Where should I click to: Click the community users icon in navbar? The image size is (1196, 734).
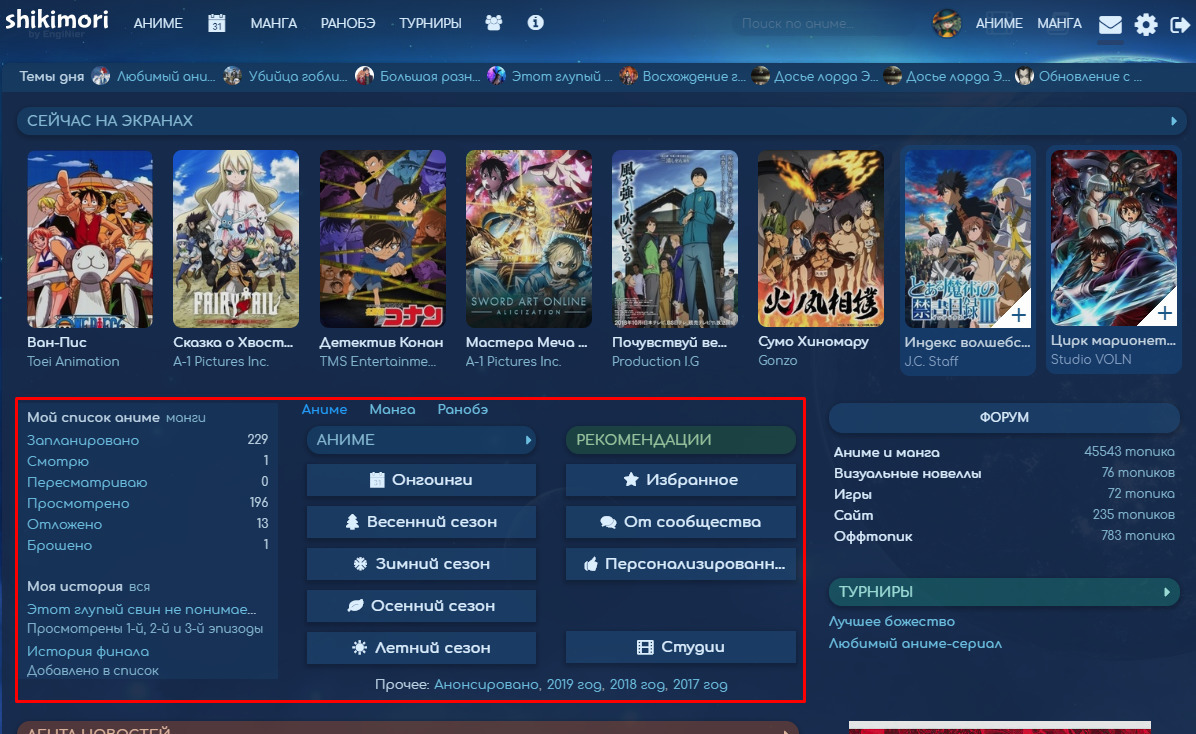click(494, 23)
